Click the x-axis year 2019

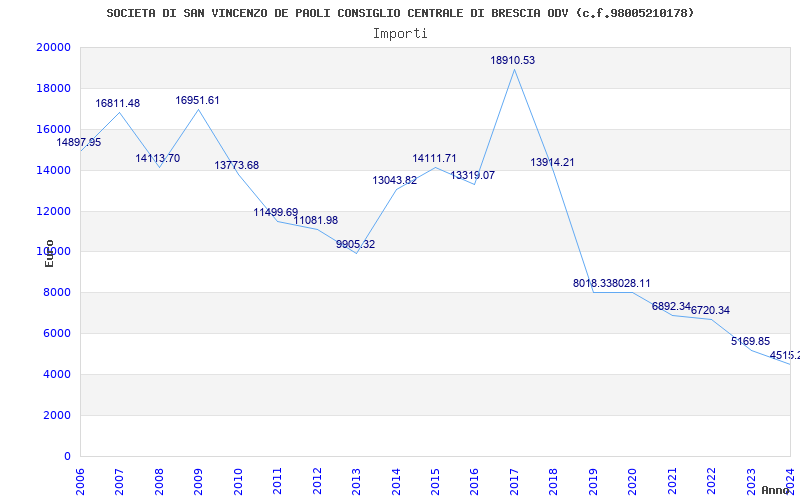593,481
